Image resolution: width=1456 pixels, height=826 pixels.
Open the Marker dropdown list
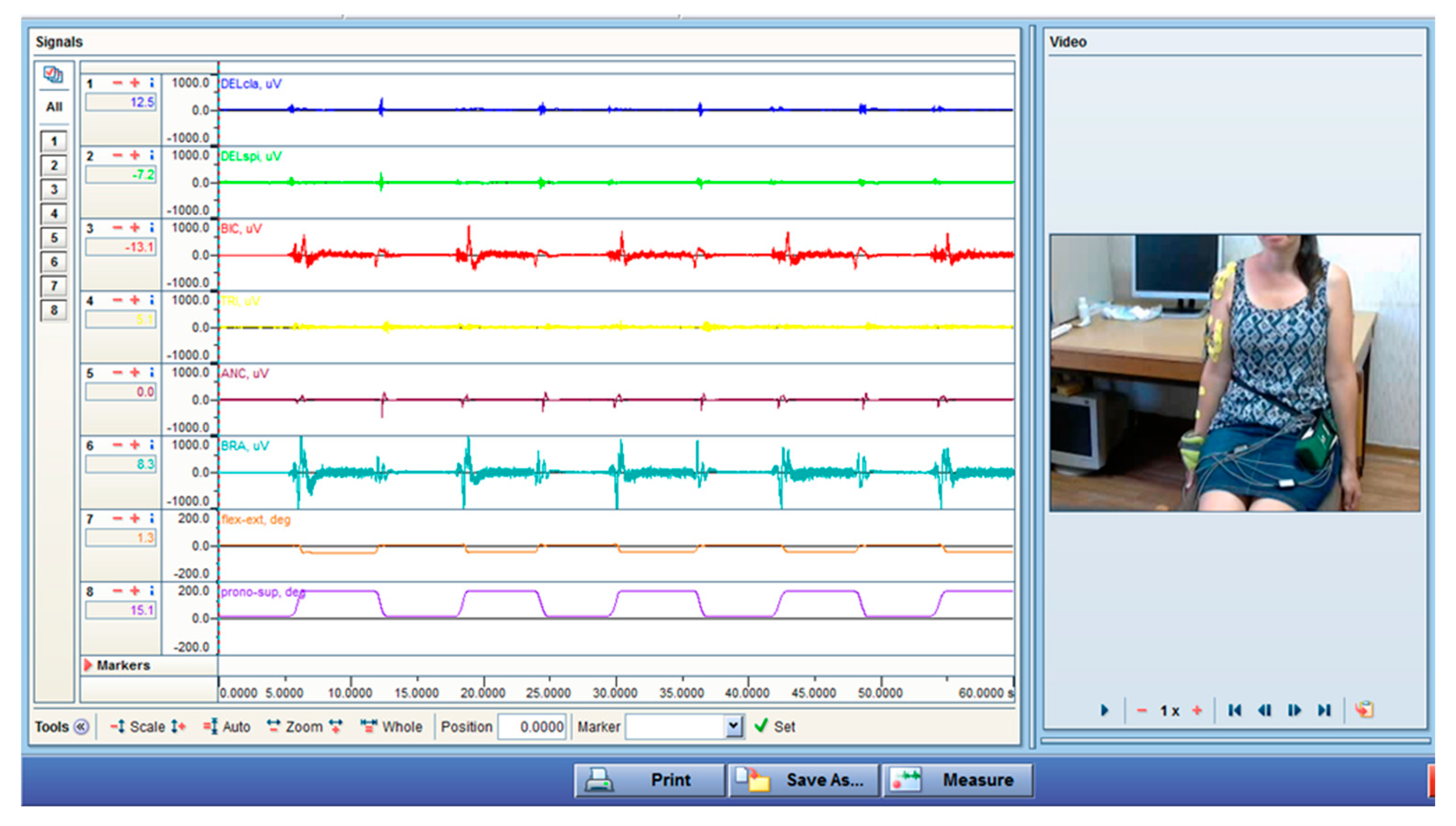733,725
